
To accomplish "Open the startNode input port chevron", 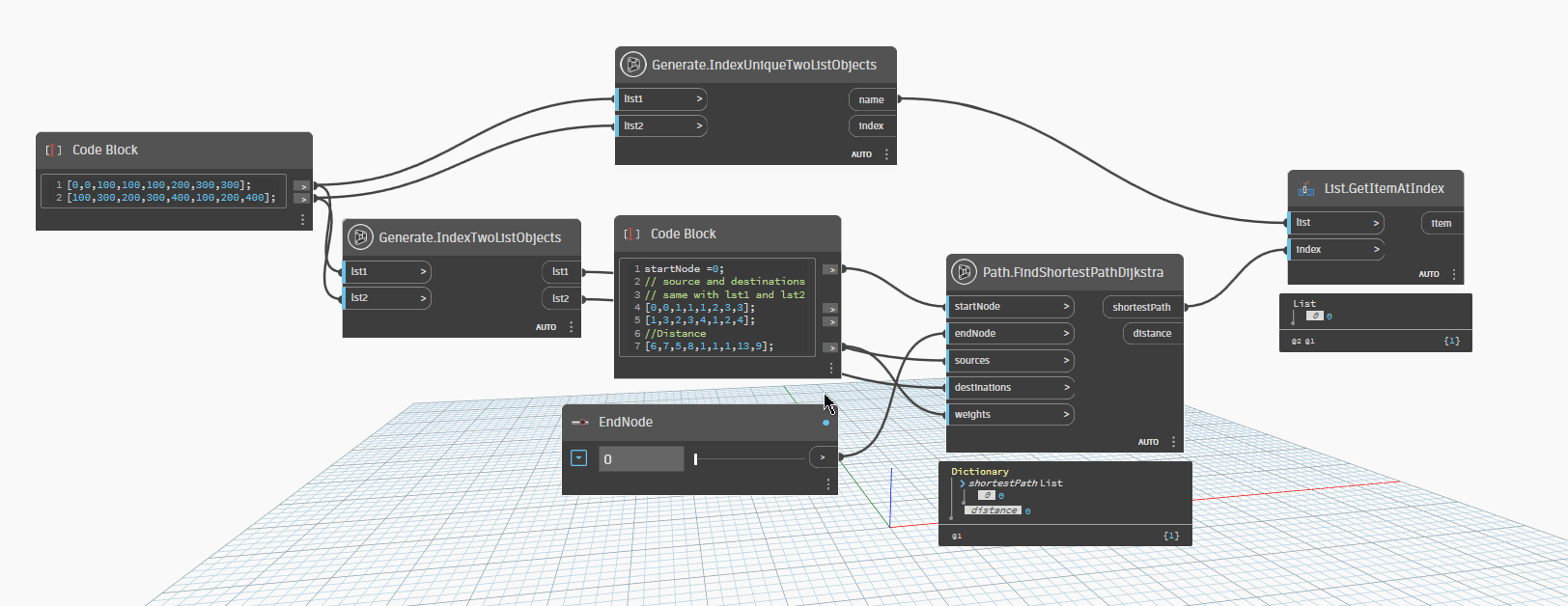I will [1065, 307].
